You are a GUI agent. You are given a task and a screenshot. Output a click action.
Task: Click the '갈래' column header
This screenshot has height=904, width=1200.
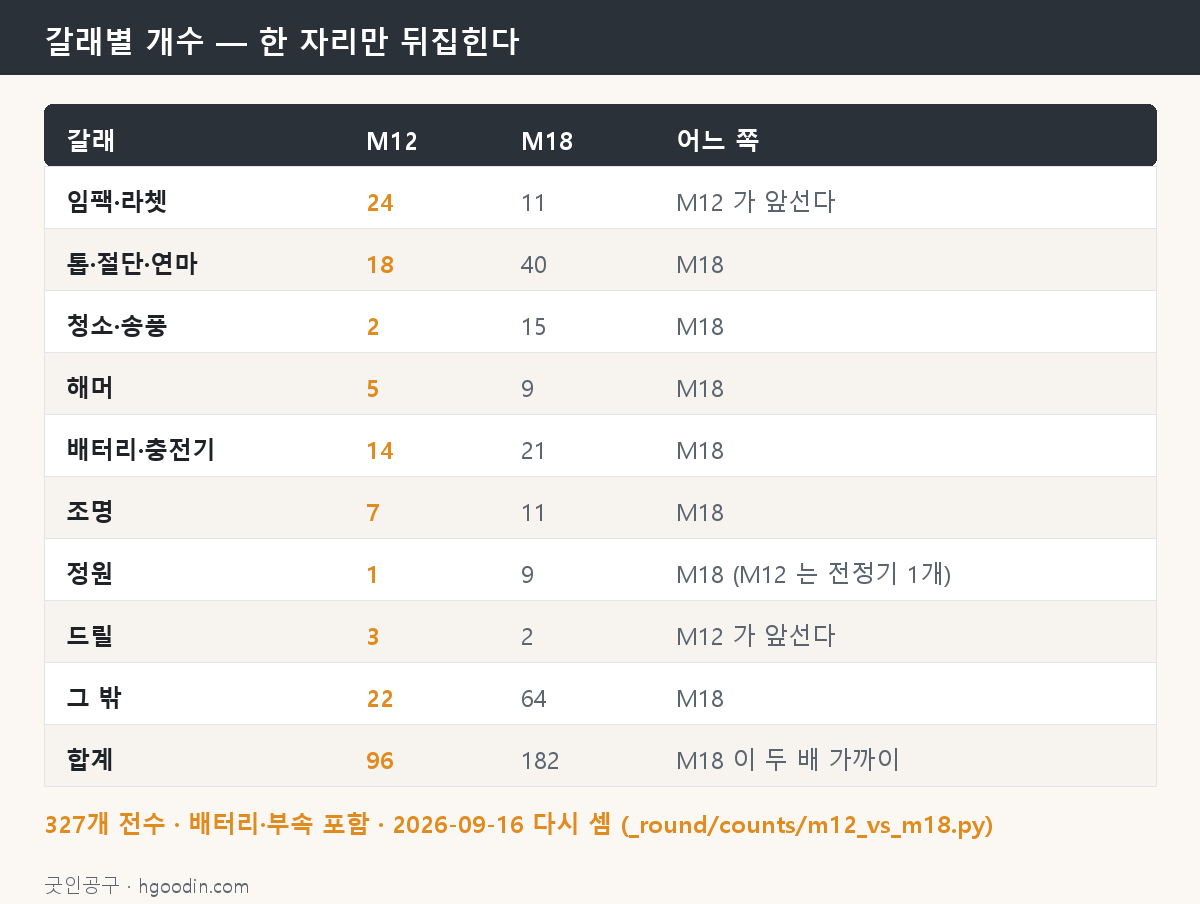91,141
